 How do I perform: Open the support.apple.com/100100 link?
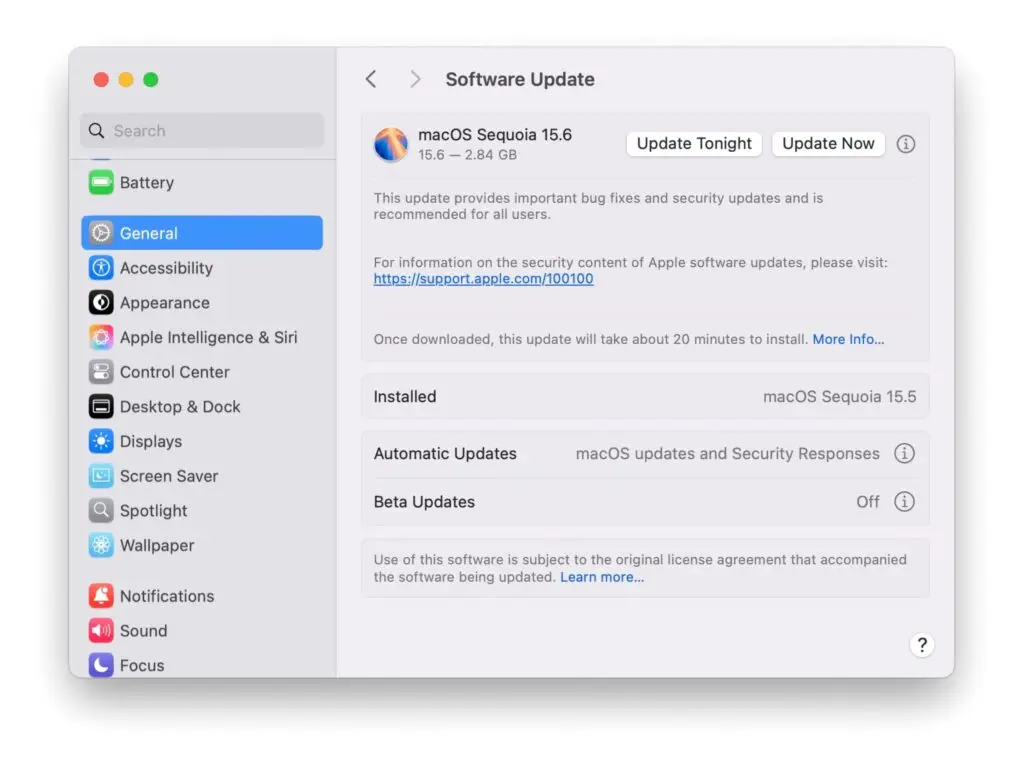483,279
